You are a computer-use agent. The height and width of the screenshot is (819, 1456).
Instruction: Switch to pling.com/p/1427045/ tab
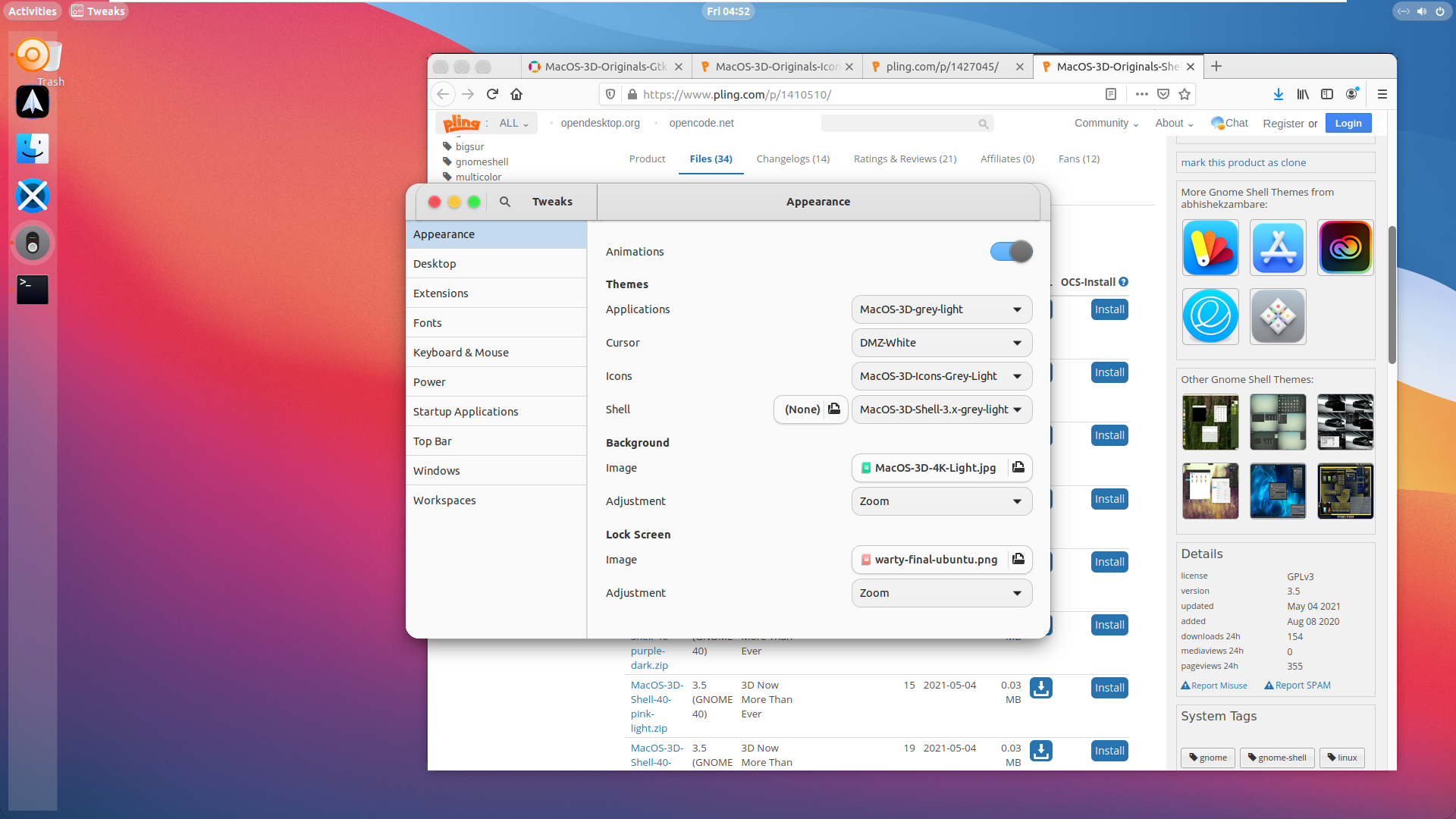click(947, 67)
